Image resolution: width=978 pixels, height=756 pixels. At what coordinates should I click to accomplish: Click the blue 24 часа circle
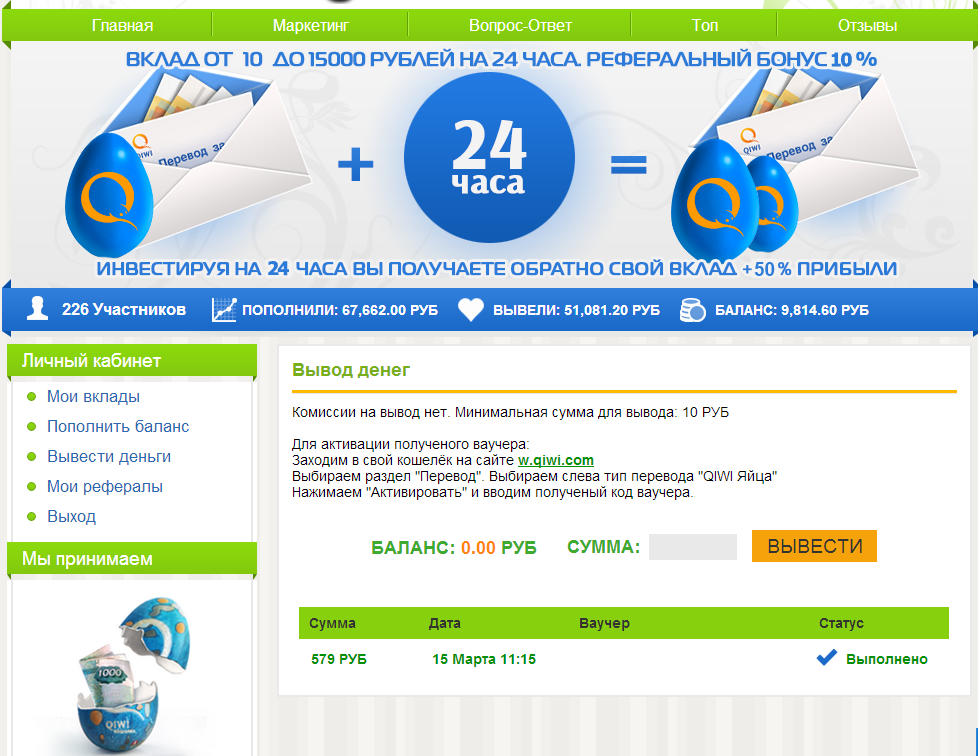click(x=489, y=157)
